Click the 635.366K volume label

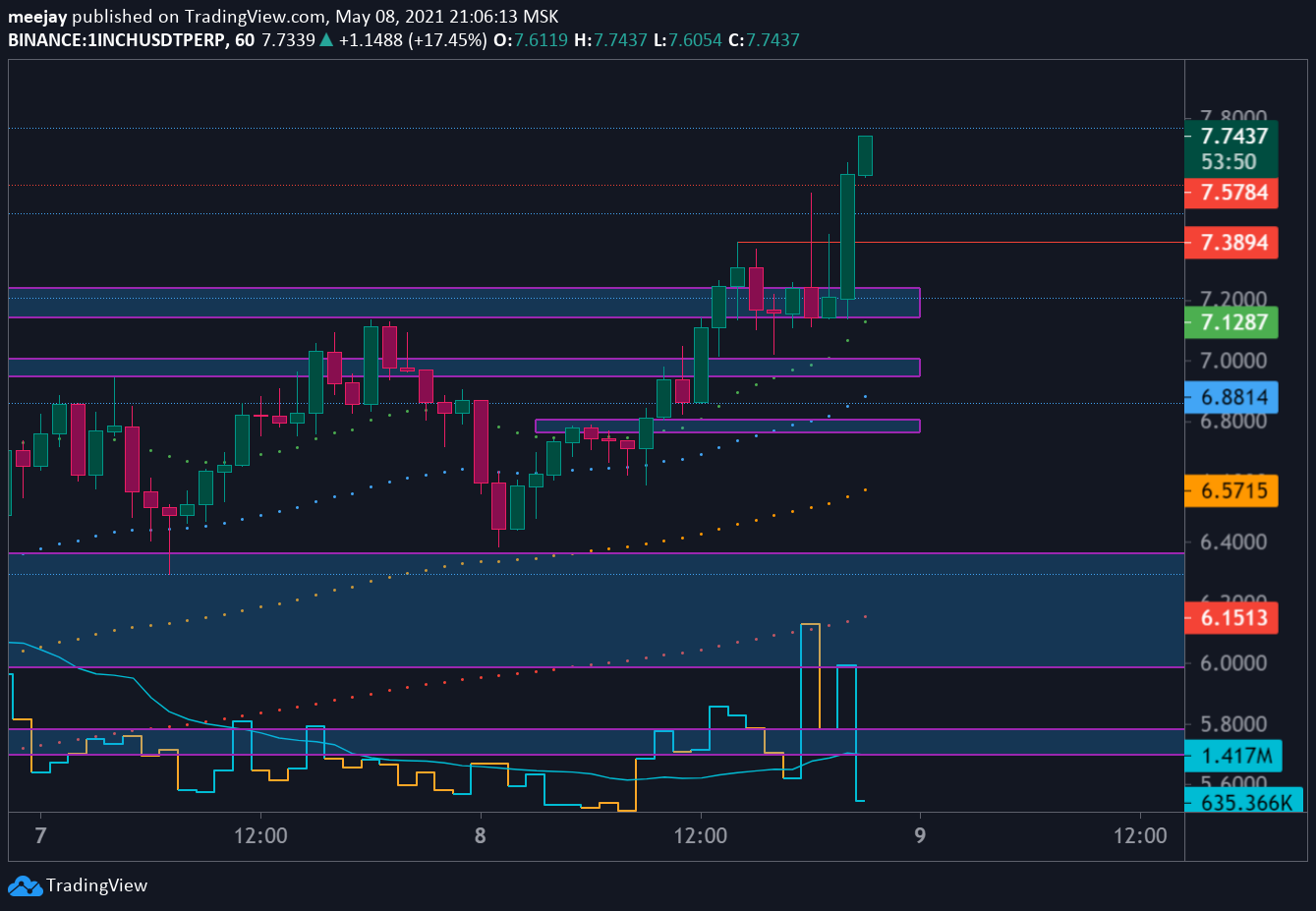click(1244, 802)
